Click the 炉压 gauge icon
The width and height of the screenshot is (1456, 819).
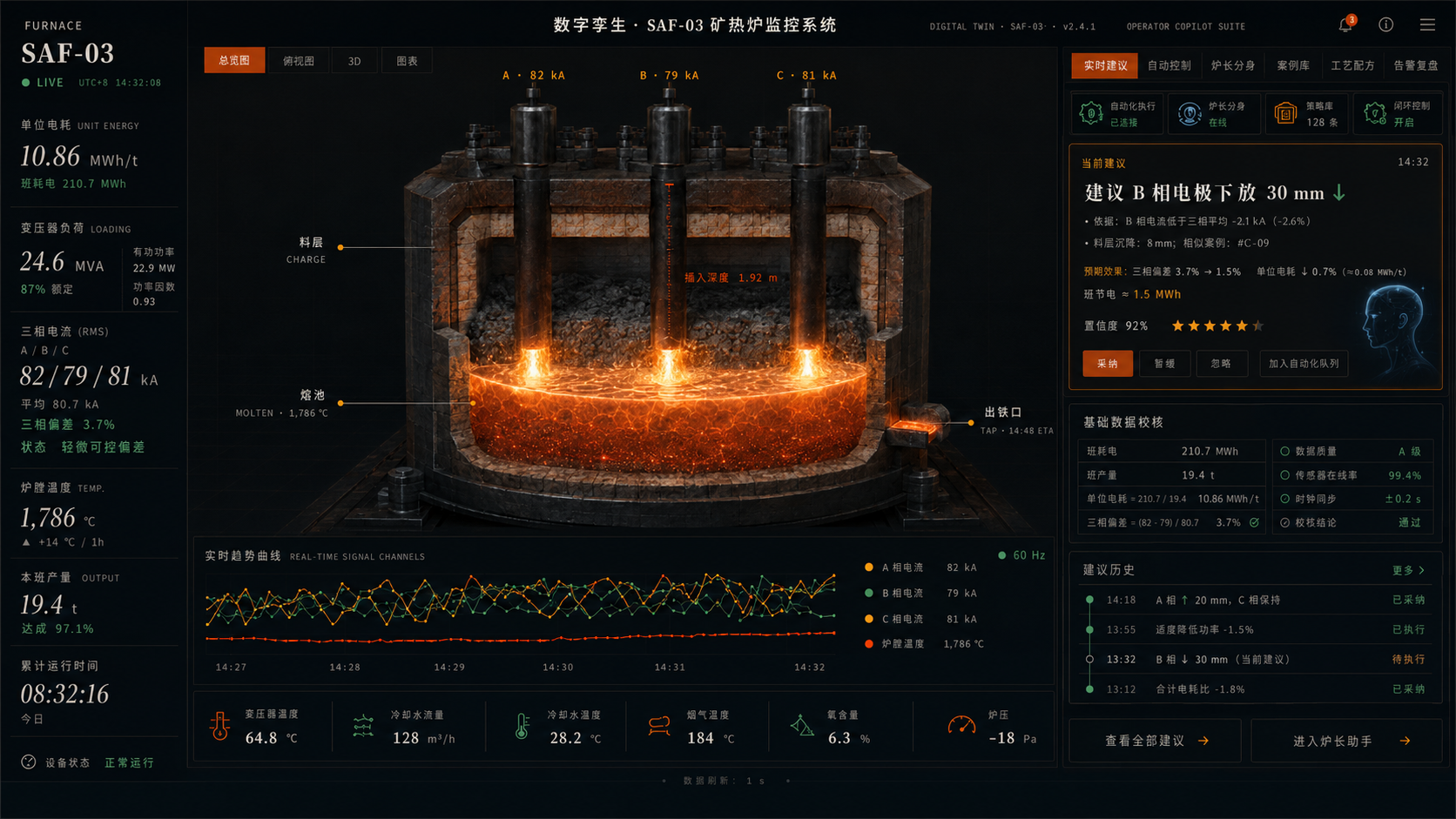pos(961,724)
